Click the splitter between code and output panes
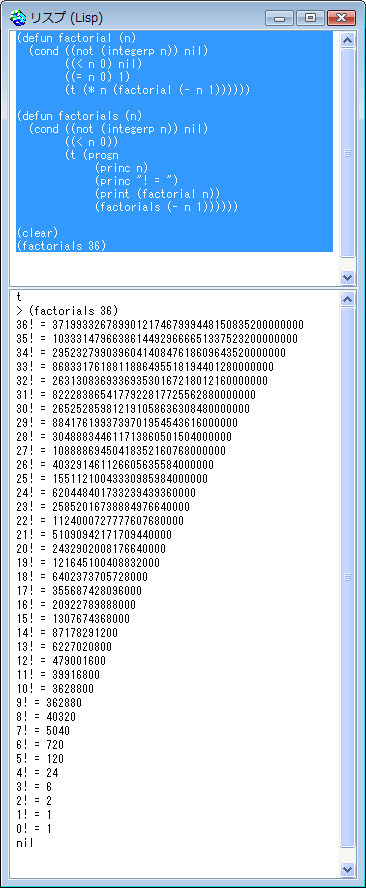This screenshot has width=366, height=888. [x=183, y=288]
